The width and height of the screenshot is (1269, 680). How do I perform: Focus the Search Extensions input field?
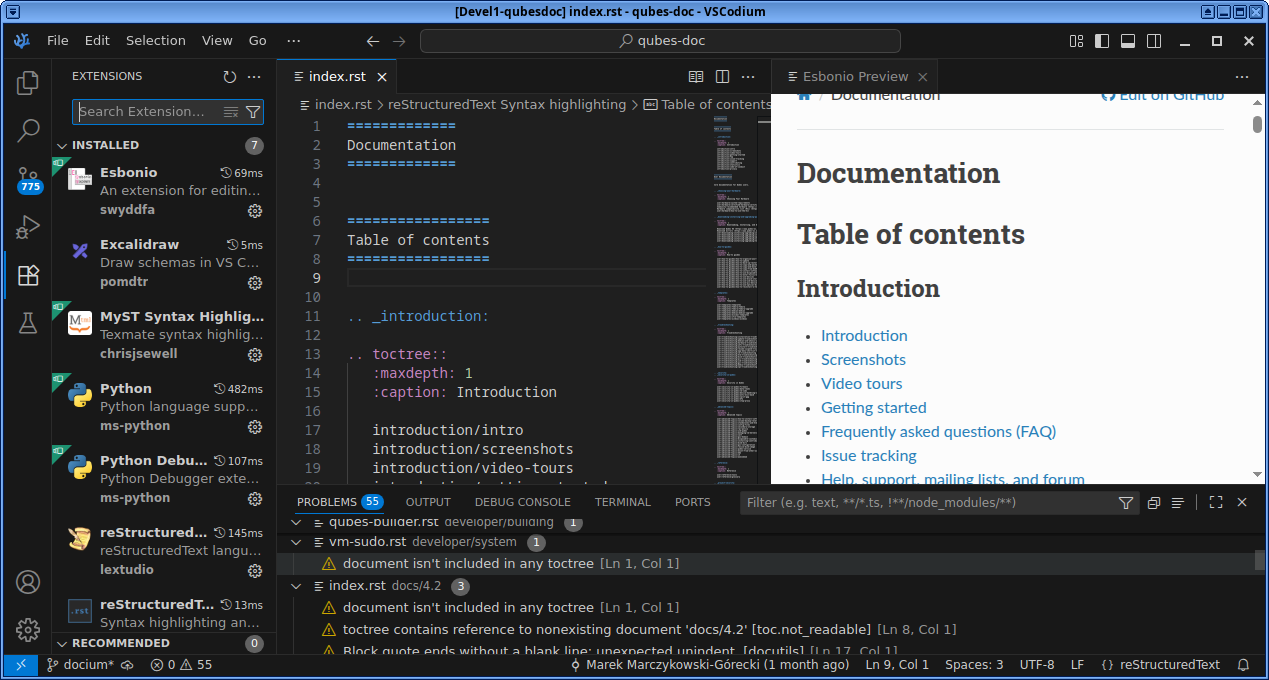pyautogui.click(x=148, y=112)
